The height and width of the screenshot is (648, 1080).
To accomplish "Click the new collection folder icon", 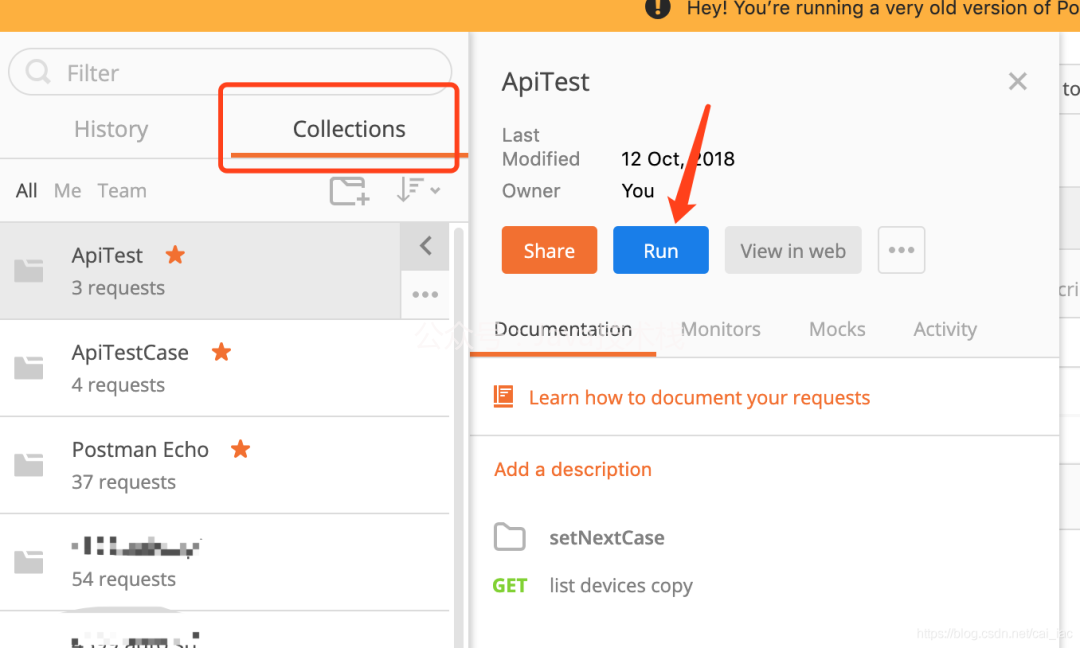I will (349, 191).
